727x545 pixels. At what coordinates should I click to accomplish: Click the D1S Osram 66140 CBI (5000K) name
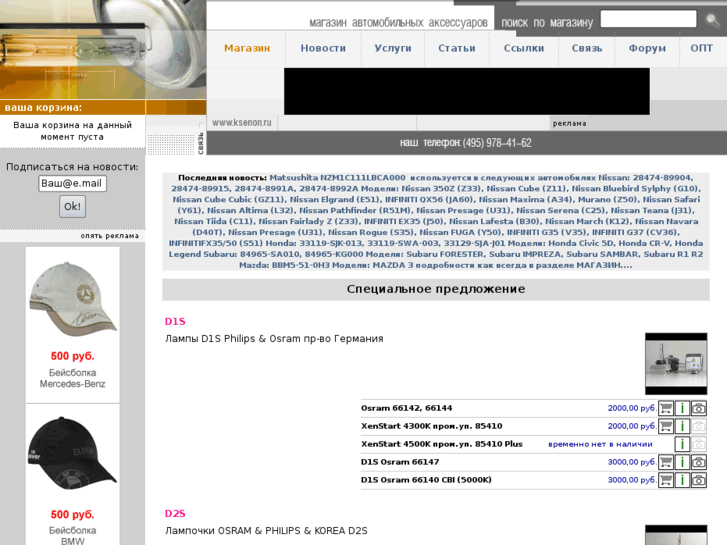click(426, 480)
